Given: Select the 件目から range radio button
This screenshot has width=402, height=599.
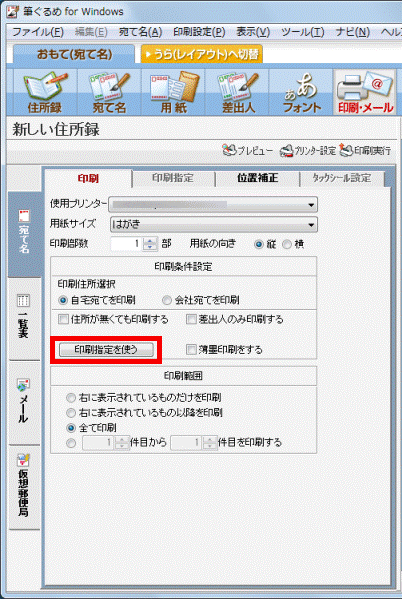Looking at the screenshot, I should click(71, 443).
